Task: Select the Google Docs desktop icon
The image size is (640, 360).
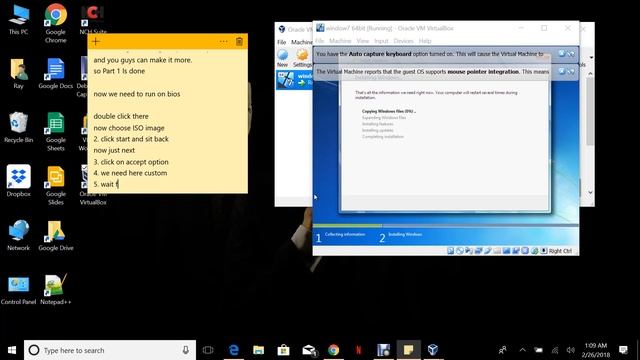Action: click(56, 73)
